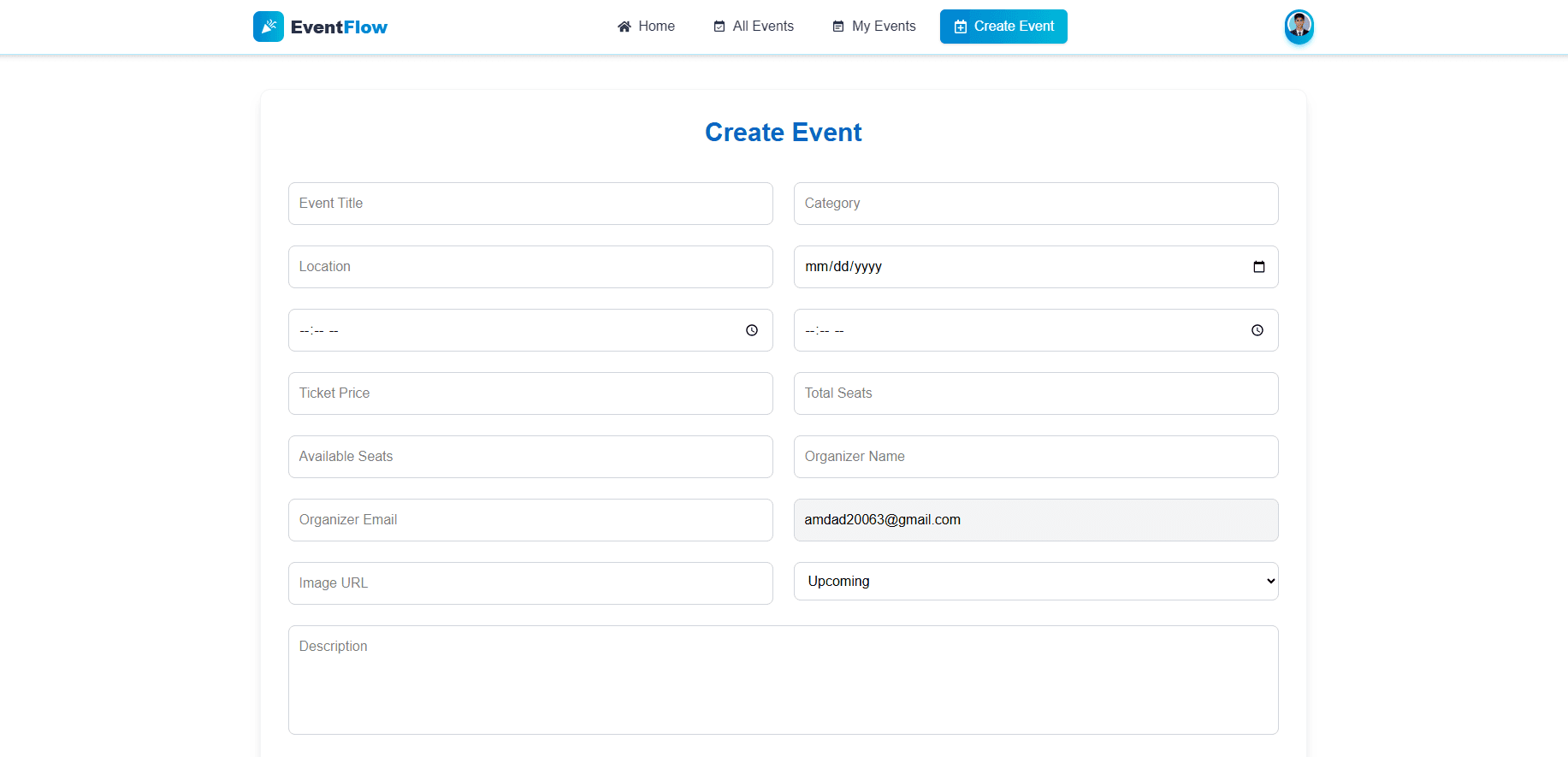Open the end time clock picker icon
This screenshot has width=1568, height=757.
[1257, 330]
